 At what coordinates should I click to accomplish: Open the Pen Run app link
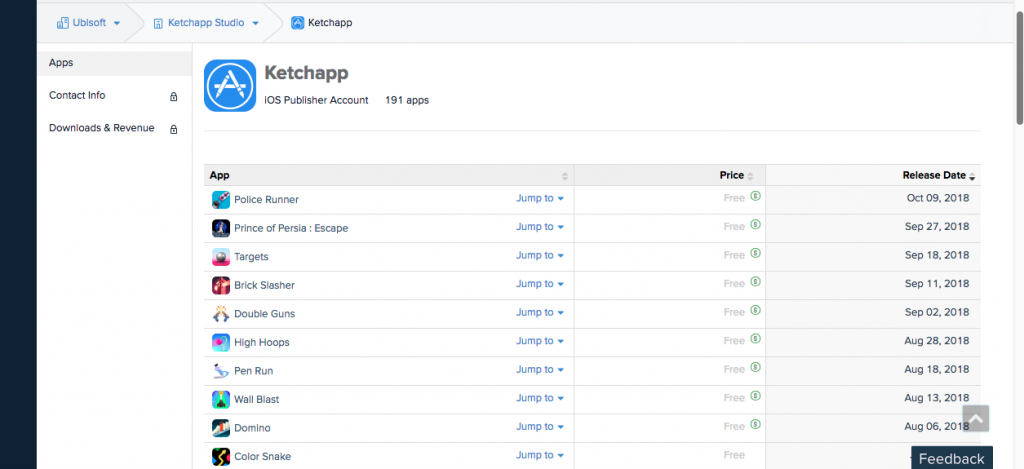pyautogui.click(x=253, y=371)
